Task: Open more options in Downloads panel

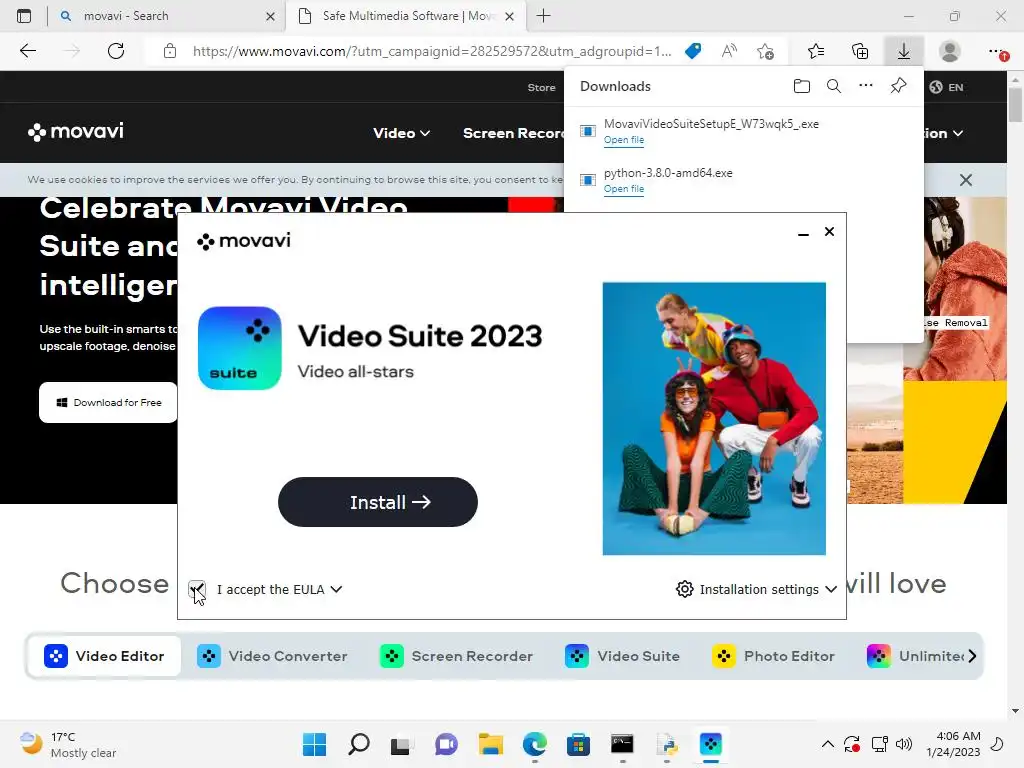Action: pos(866,86)
